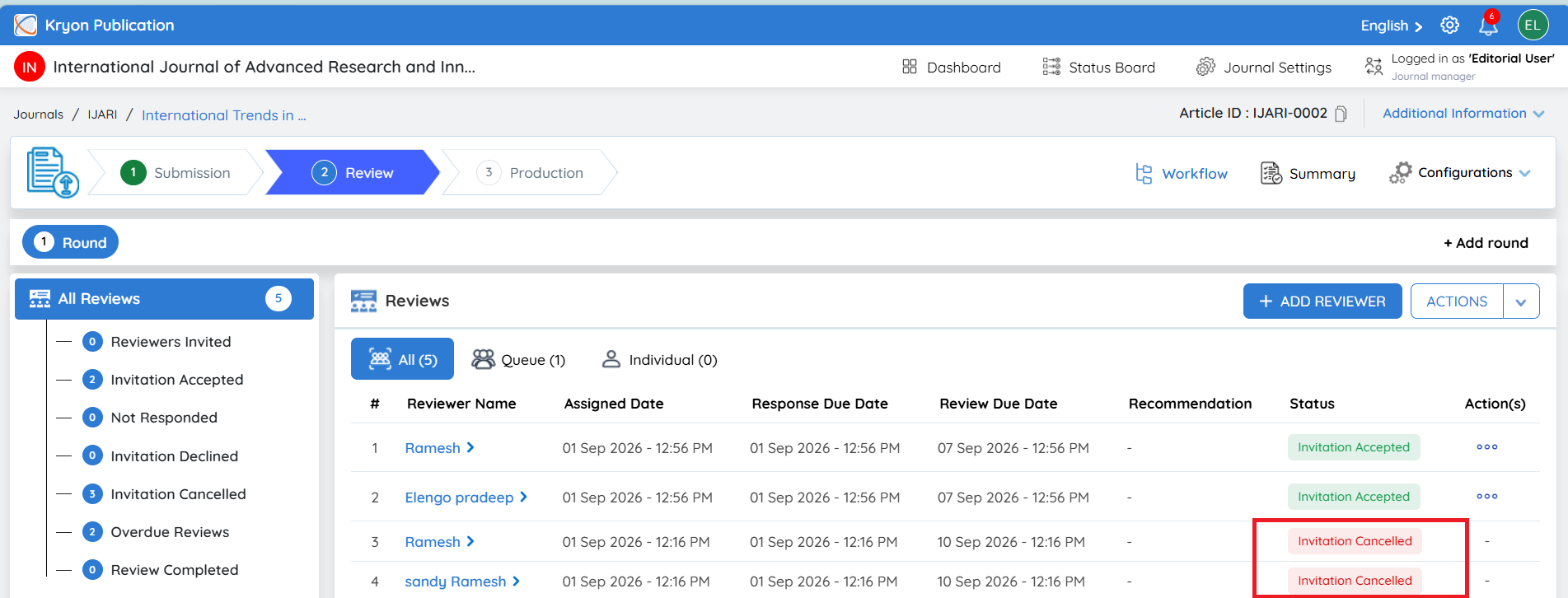Click the Kryon Publication logo icon
Viewport: 1568px width, 598px height.
tap(26, 26)
